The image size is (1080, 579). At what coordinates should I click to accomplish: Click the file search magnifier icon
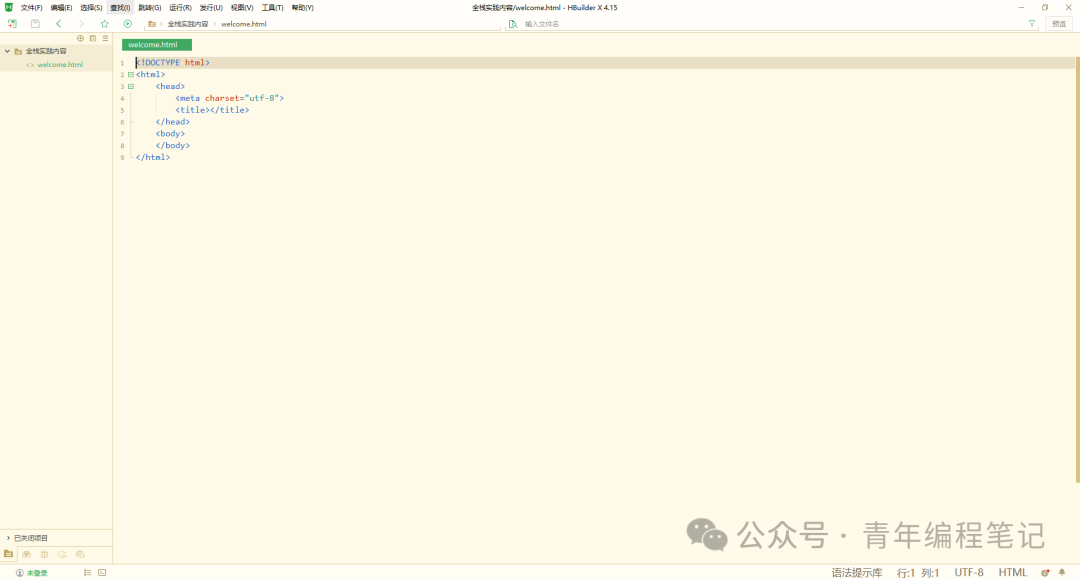pos(512,24)
